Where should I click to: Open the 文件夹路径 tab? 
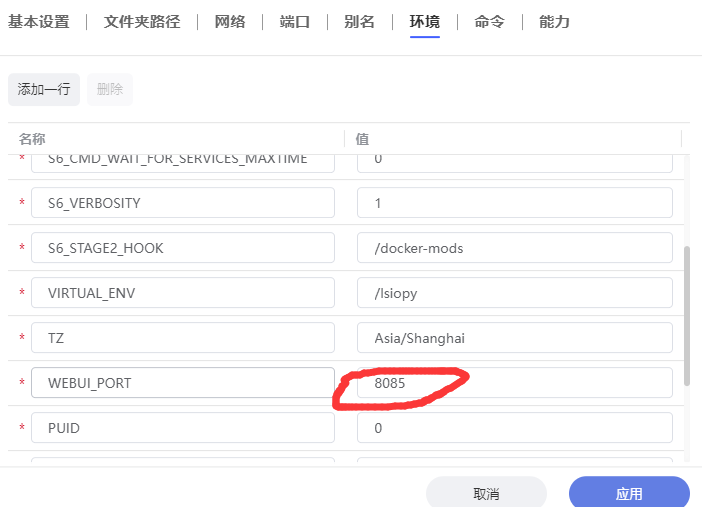coord(142,22)
